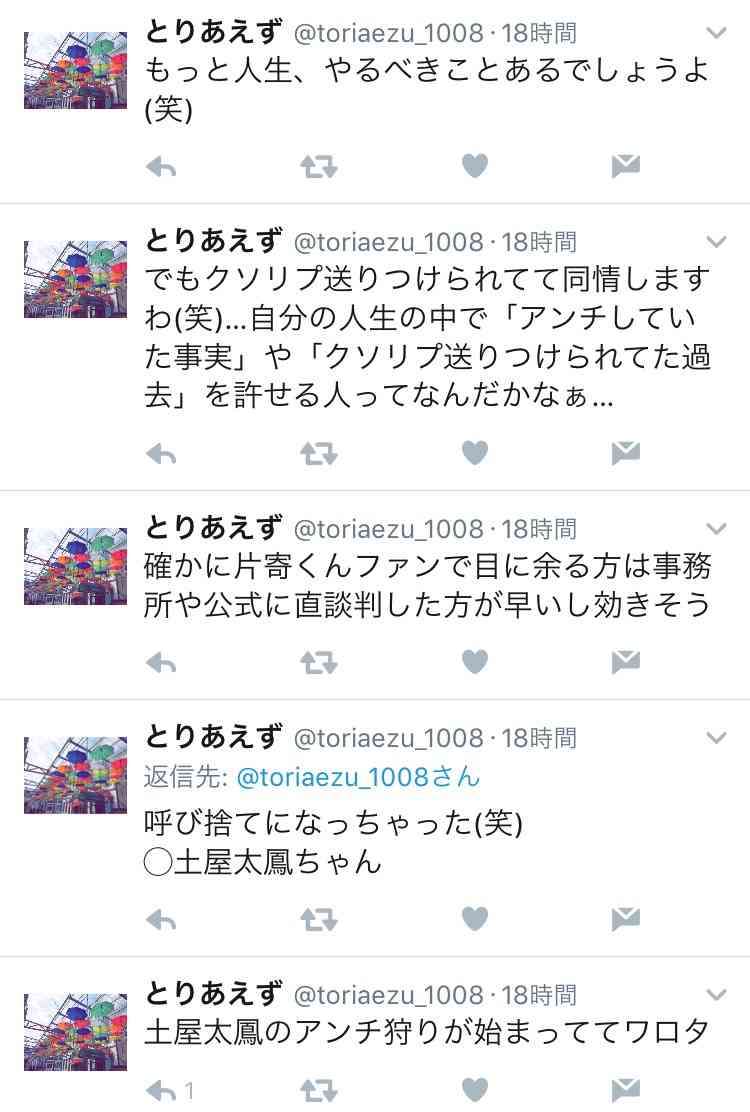
Task: Like the tweet beginning もっと人生
Action: [x=475, y=166]
